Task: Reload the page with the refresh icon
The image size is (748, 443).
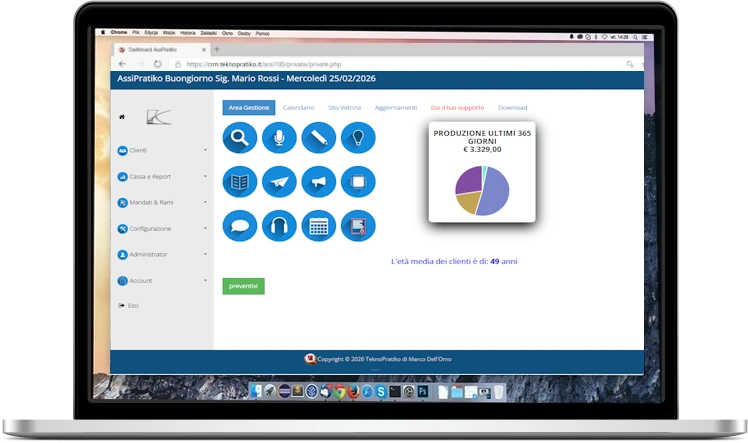Action: point(157,64)
